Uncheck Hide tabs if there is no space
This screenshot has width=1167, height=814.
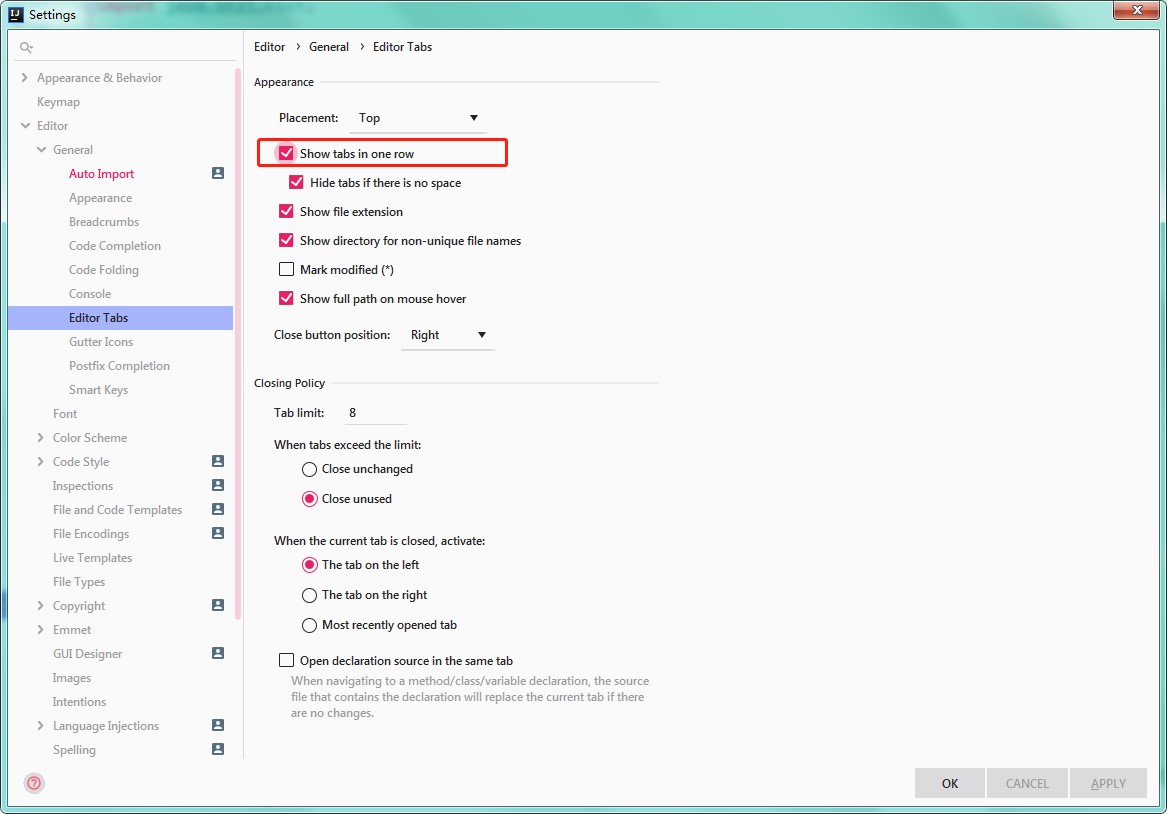(296, 182)
